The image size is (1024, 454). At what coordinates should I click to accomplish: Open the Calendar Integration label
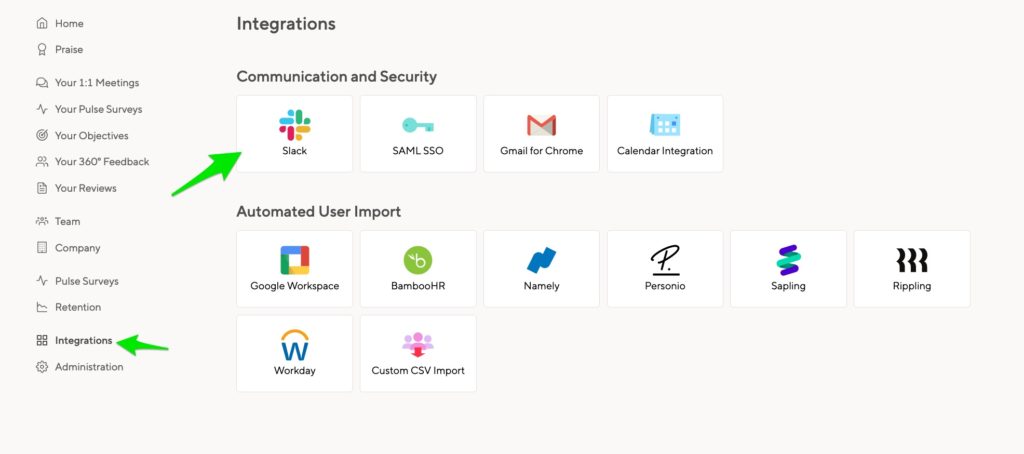665,151
